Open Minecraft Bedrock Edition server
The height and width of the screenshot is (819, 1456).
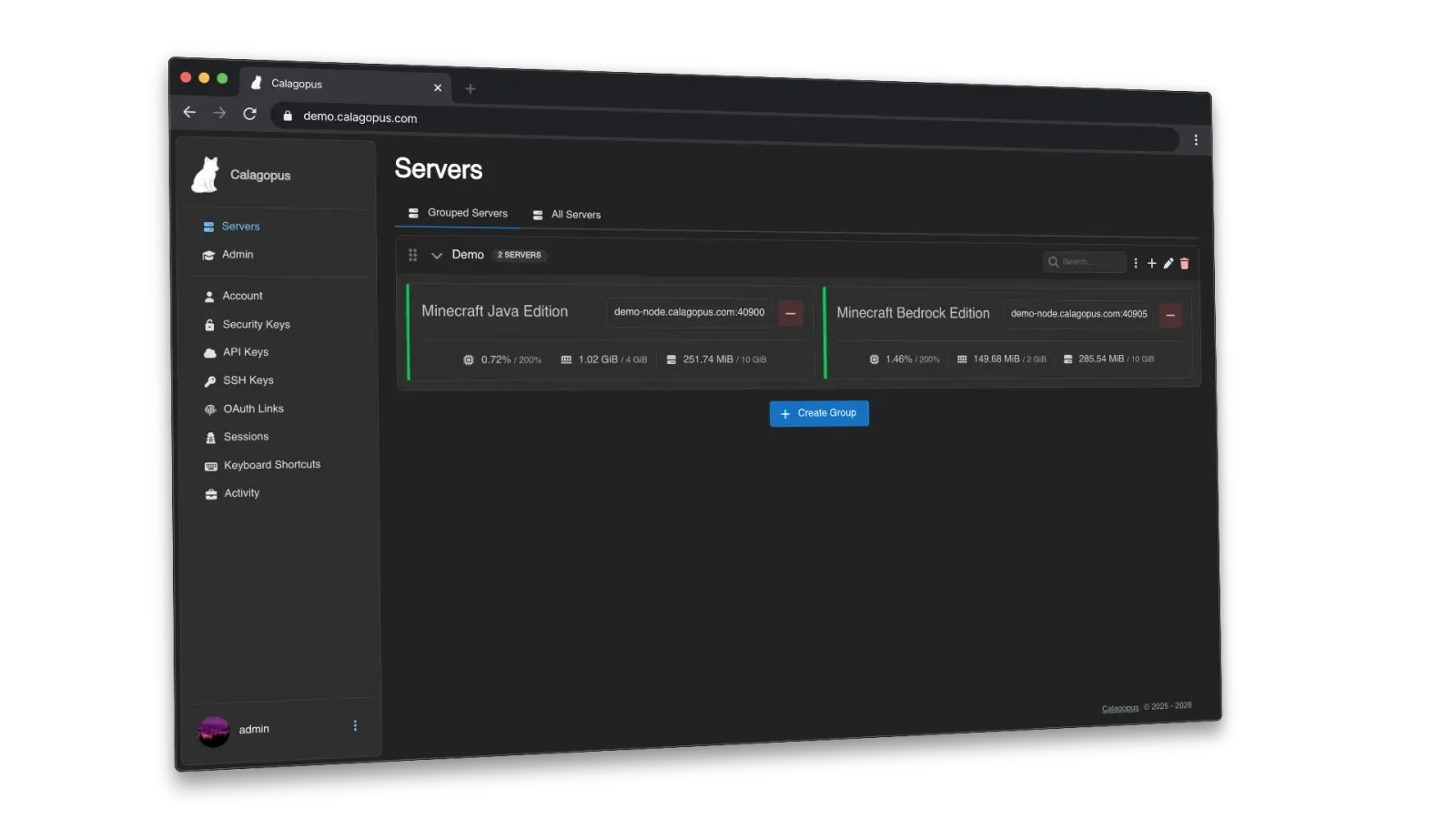(913, 313)
